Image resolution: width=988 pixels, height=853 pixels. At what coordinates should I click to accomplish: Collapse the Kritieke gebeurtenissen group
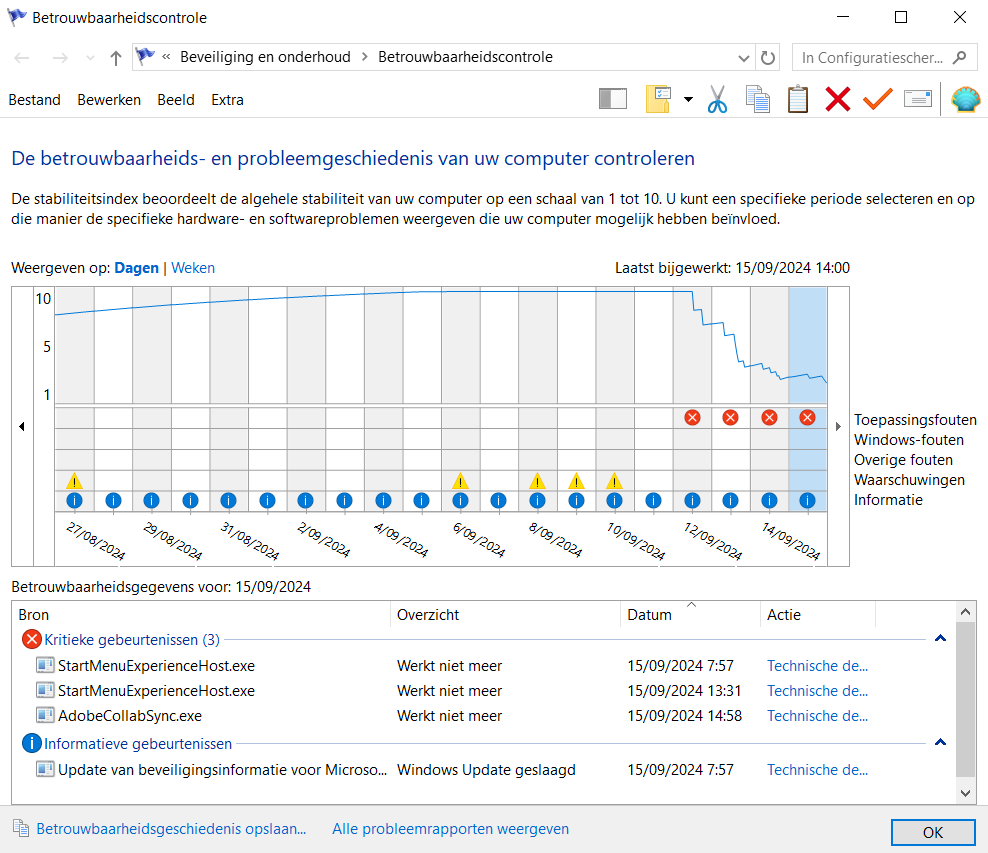940,639
